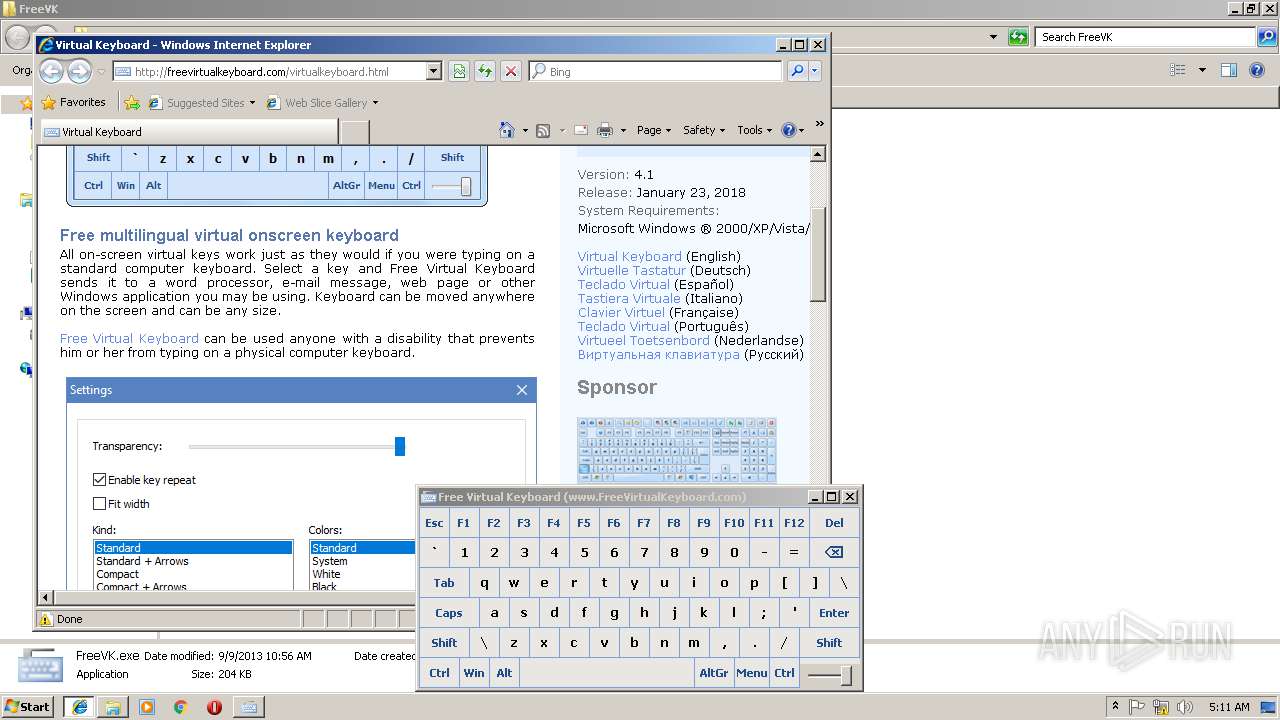This screenshot has height=720, width=1280.
Task: Select Standard + Arrows in Kind list
Action: coord(142,561)
